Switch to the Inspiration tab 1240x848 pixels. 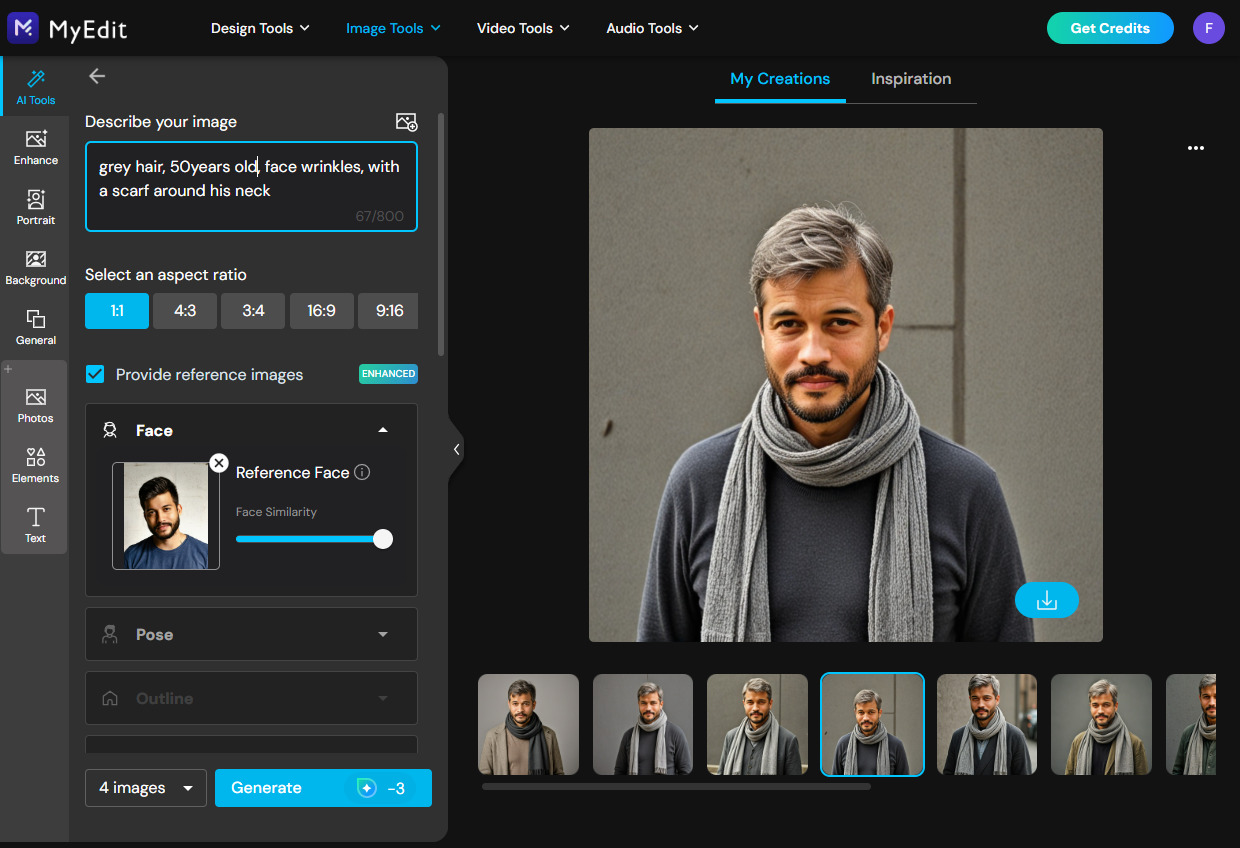pos(911,79)
